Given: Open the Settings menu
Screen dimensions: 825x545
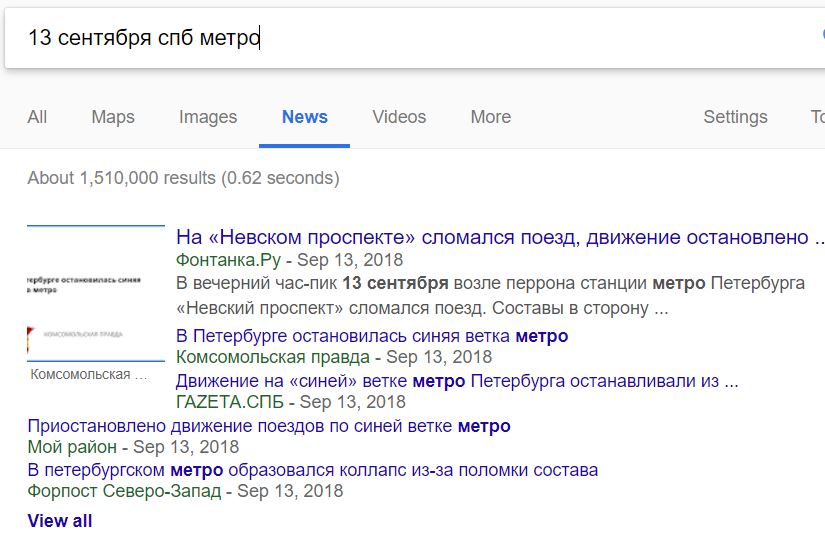Looking at the screenshot, I should (x=736, y=117).
